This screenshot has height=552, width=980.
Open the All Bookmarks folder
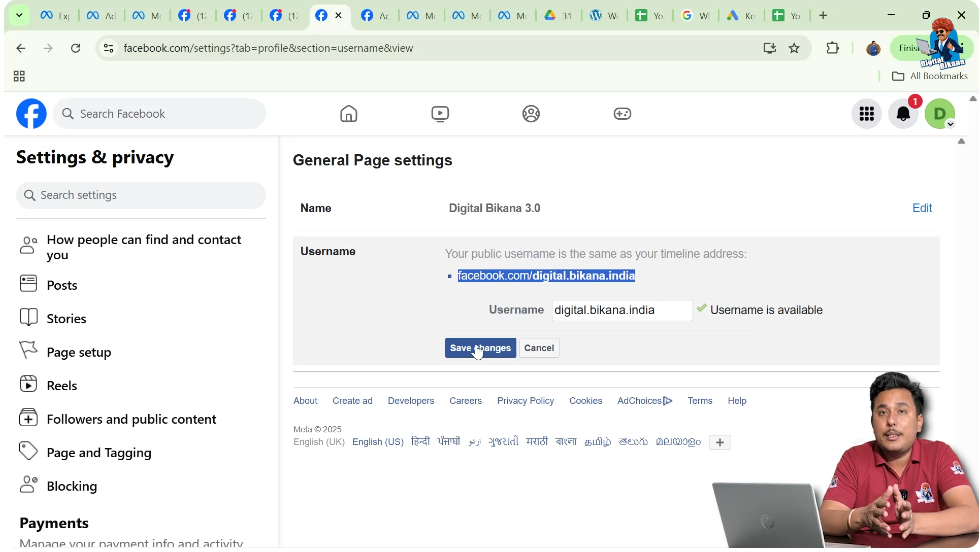coord(930,76)
